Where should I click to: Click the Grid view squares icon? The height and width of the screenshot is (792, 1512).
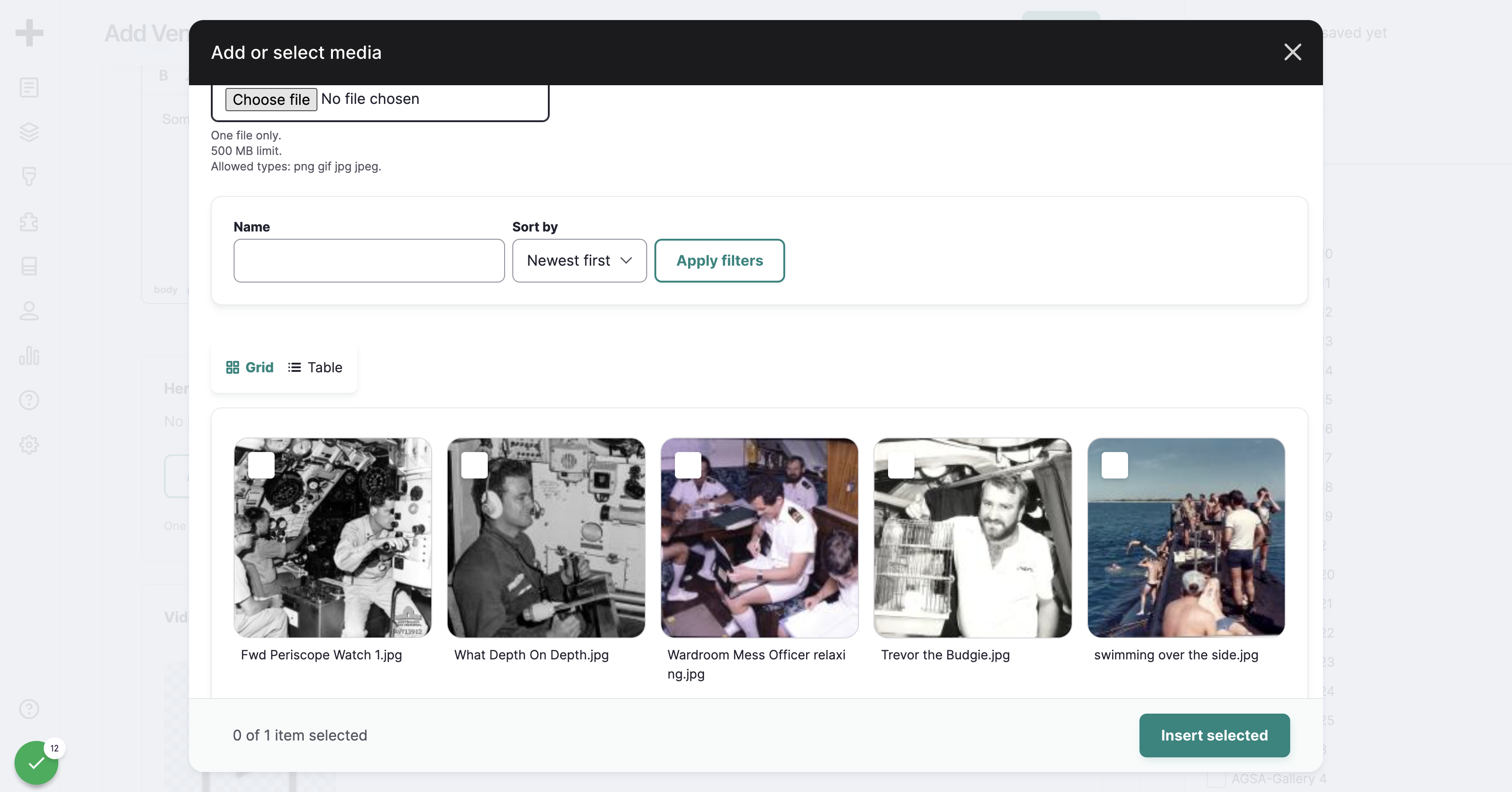232,368
